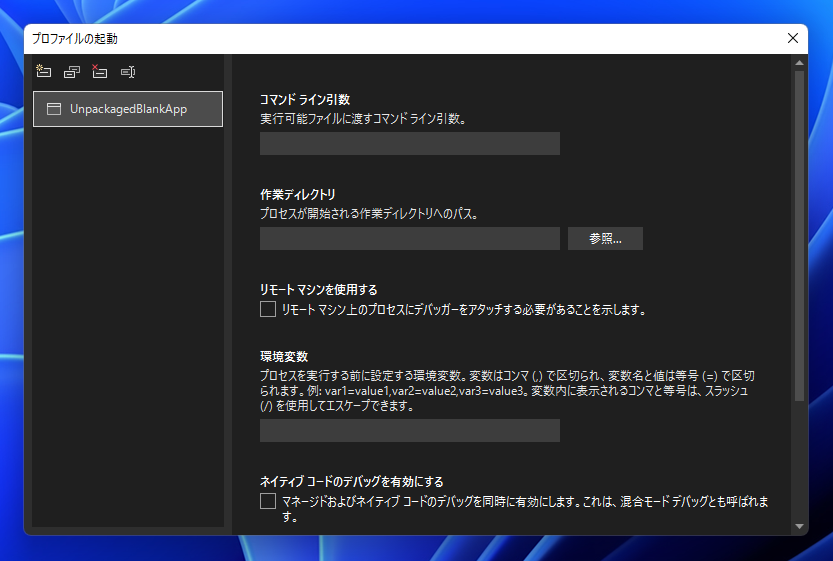Image resolution: width=833 pixels, height=561 pixels.
Task: Click the ネイティブ コードのデバッグを有効にする heading
Action: (x=352, y=481)
